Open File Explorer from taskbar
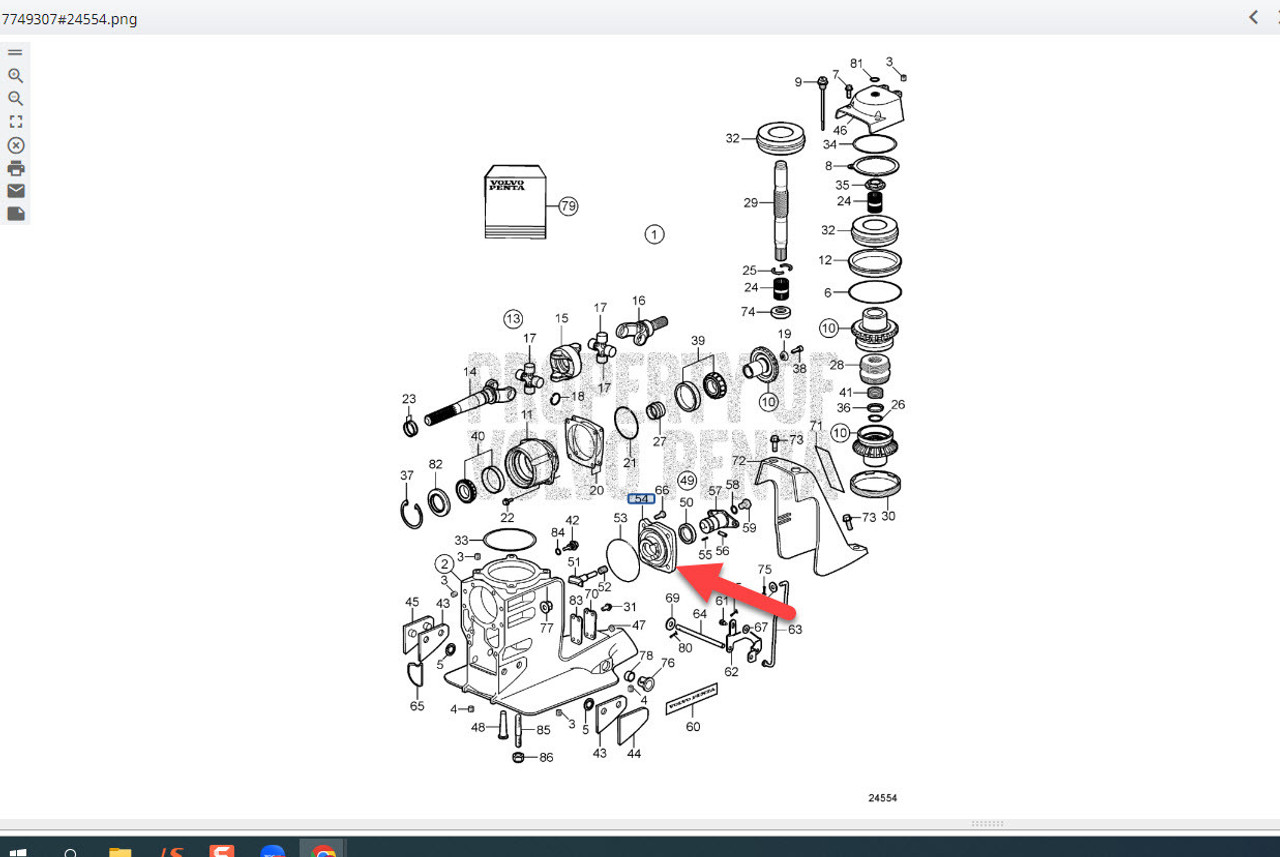This screenshot has height=857, width=1280. click(120, 852)
